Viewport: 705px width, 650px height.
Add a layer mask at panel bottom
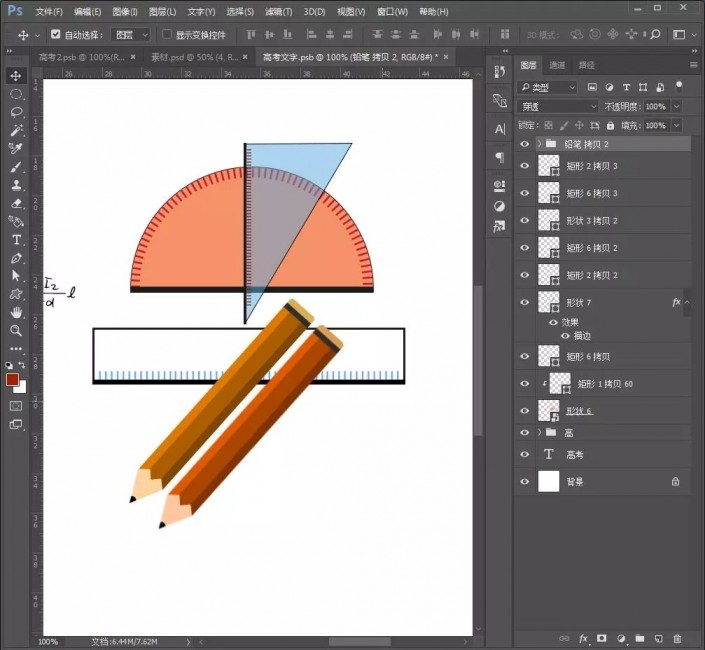(x=602, y=638)
